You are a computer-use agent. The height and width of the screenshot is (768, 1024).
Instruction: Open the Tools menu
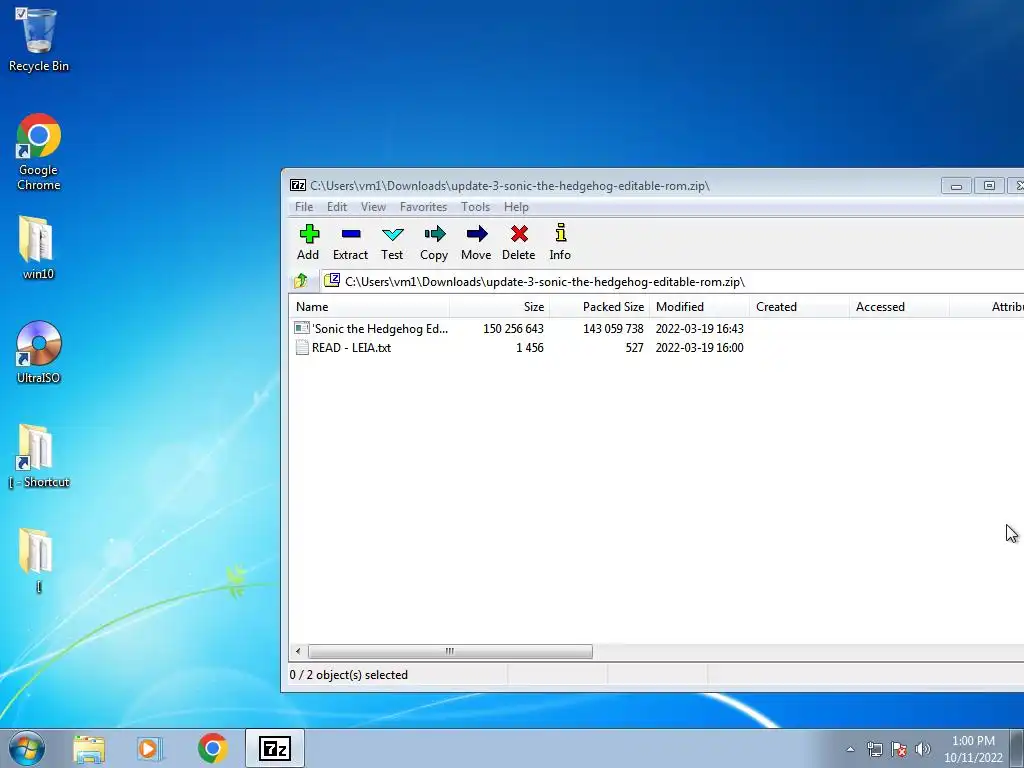tap(475, 207)
